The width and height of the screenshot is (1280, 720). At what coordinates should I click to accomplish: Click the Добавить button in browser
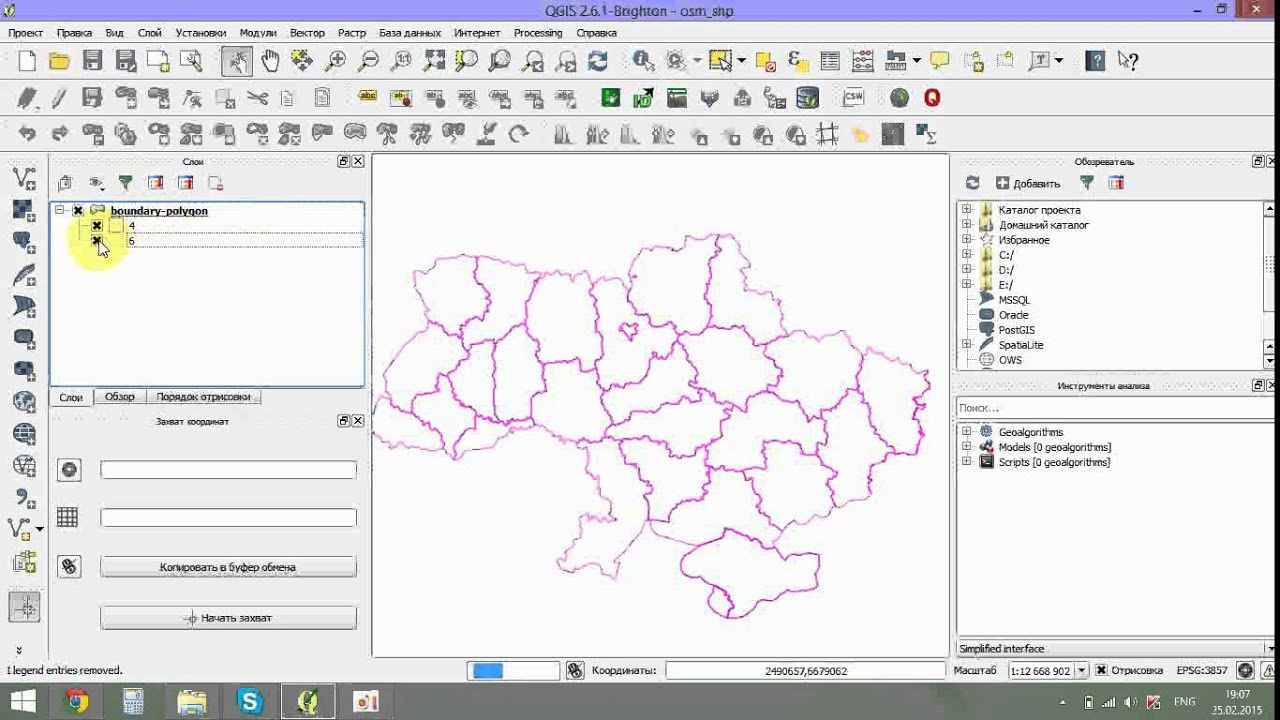[x=1028, y=183]
